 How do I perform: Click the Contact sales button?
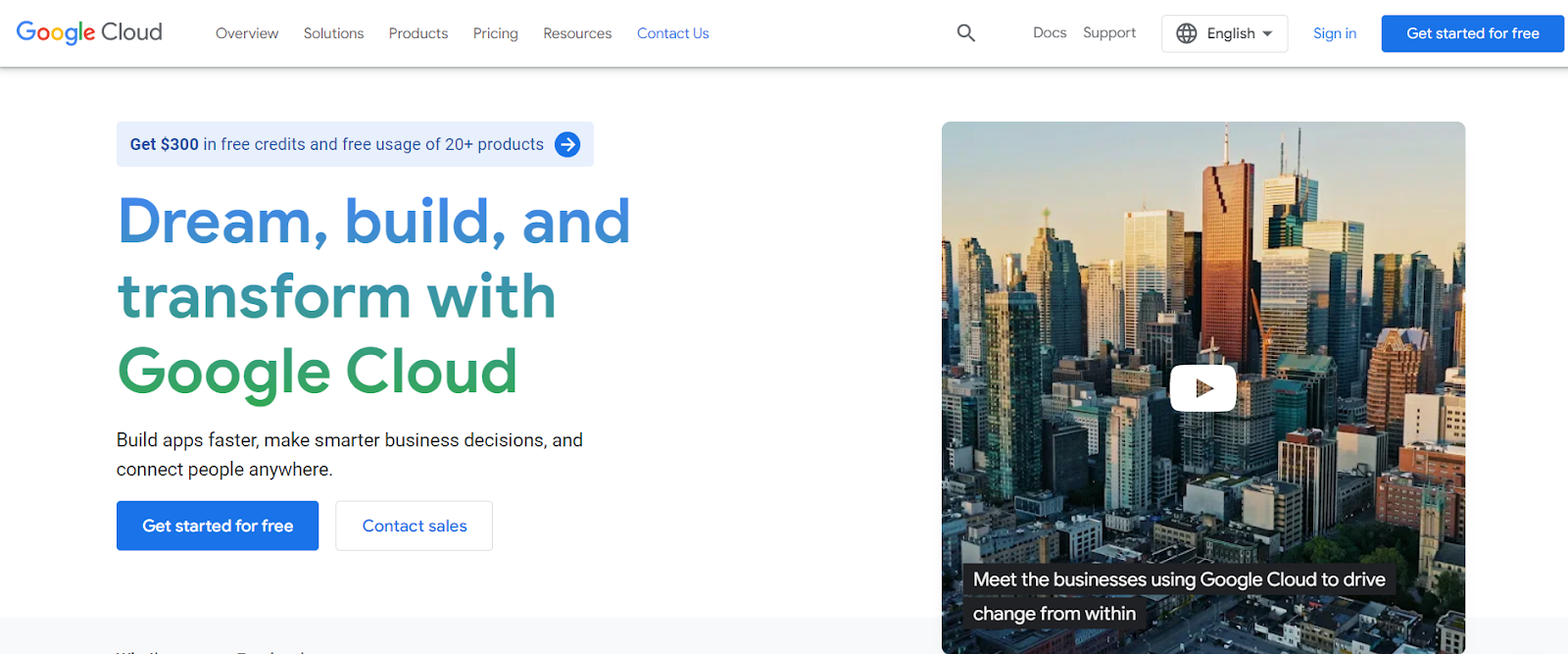tap(415, 526)
